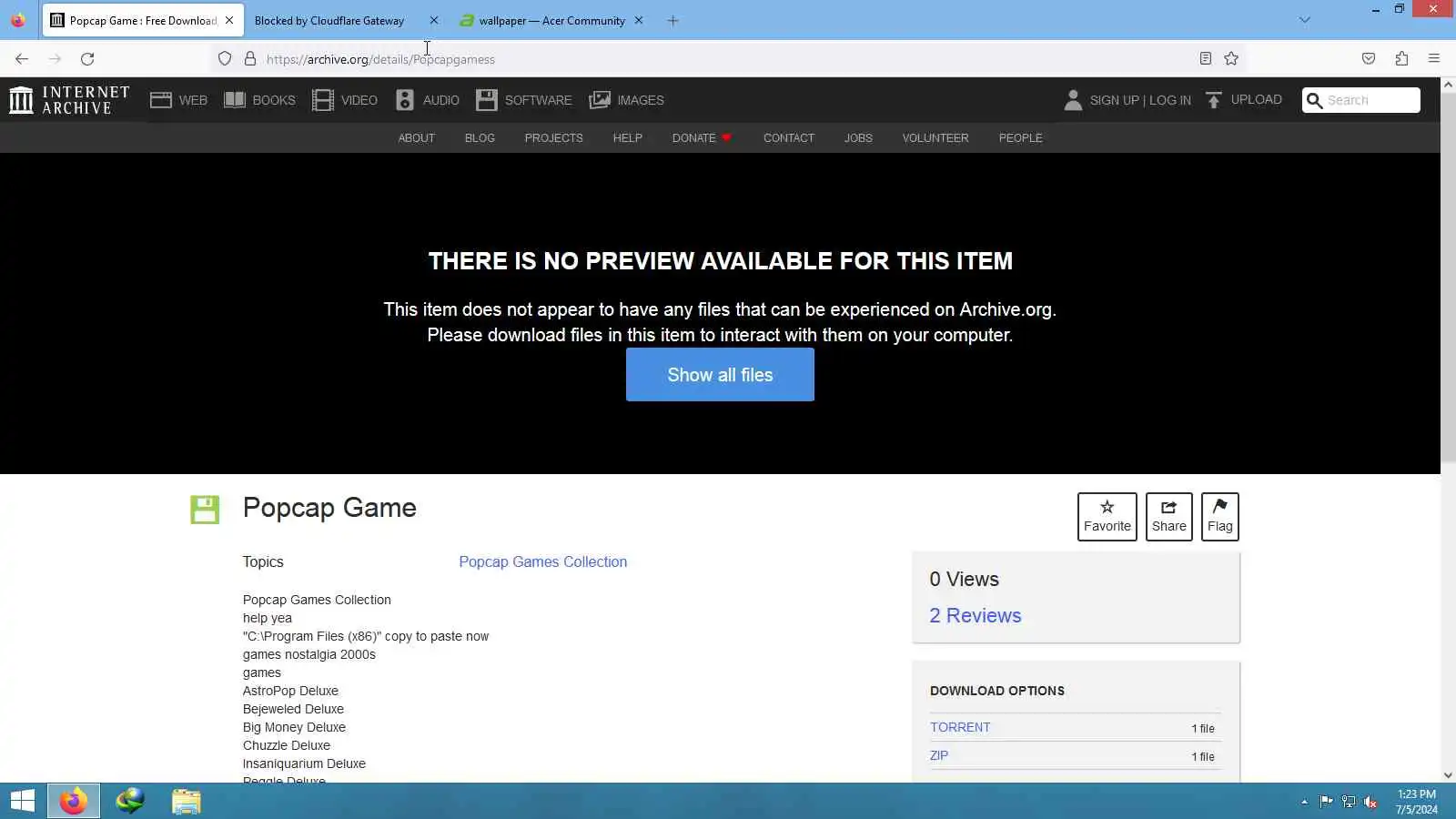The height and width of the screenshot is (819, 1456).
Task: Close the Popcap Game tab
Action: pos(229,20)
